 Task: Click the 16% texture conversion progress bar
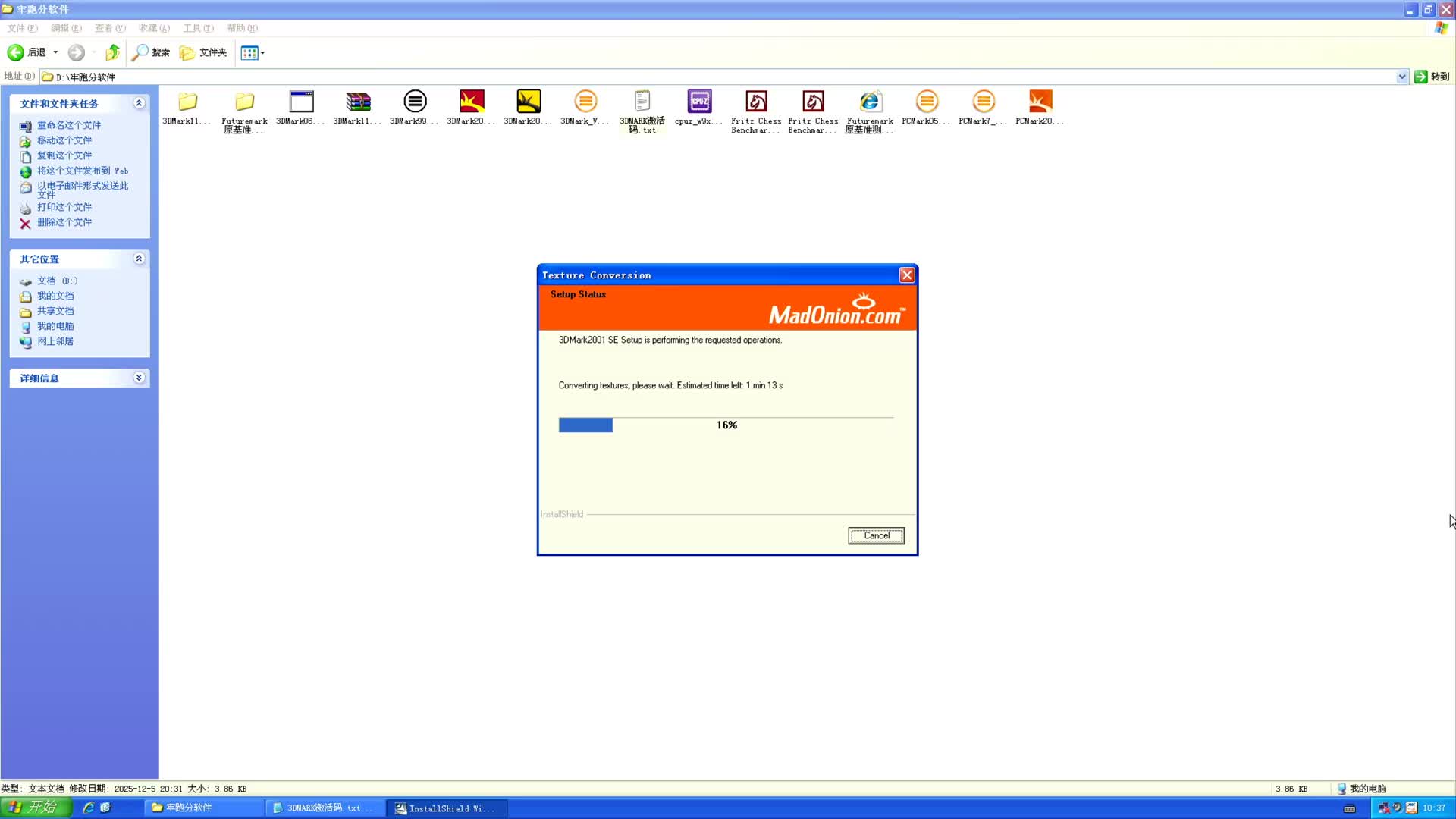tap(726, 425)
